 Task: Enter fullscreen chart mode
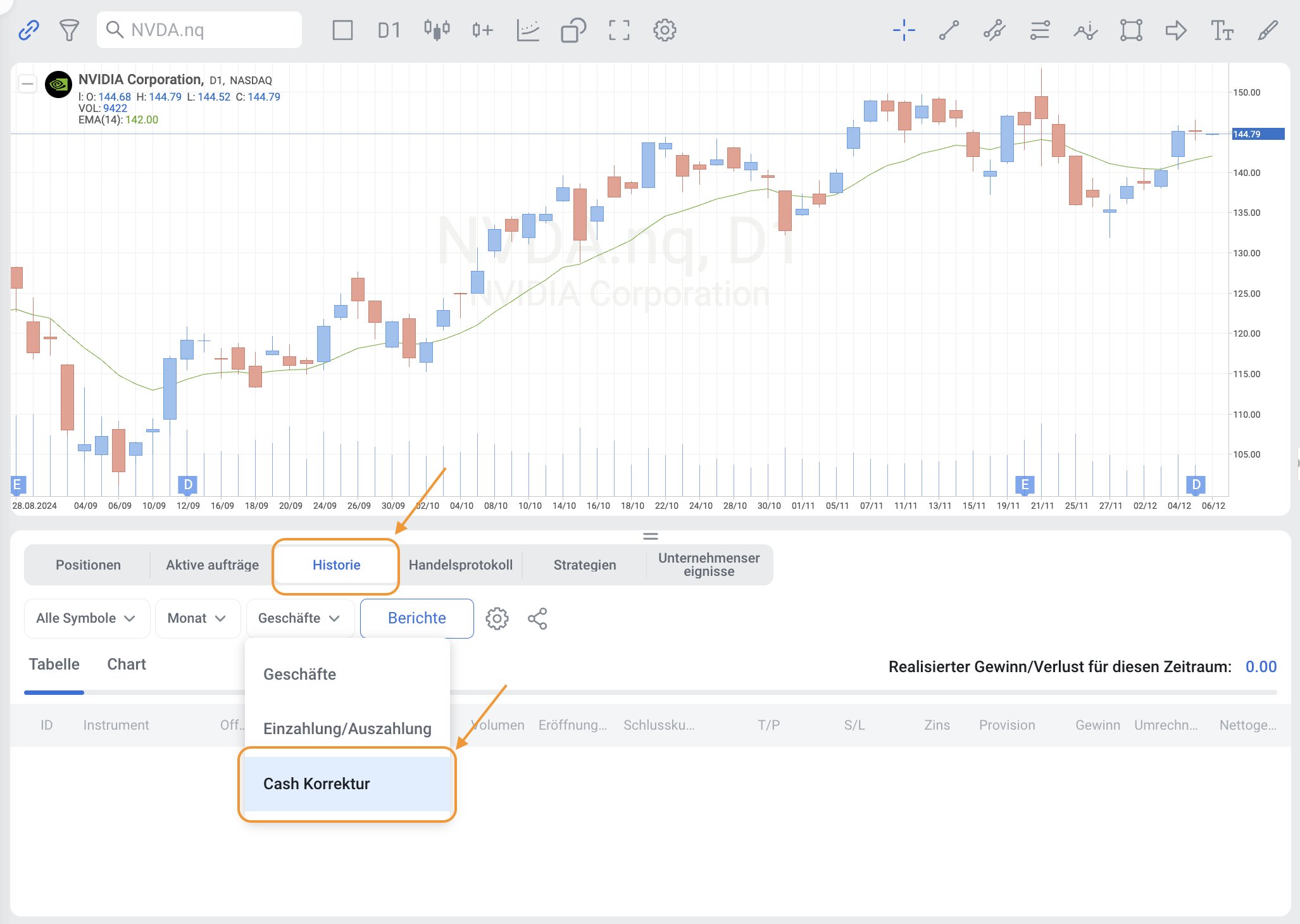[619, 30]
